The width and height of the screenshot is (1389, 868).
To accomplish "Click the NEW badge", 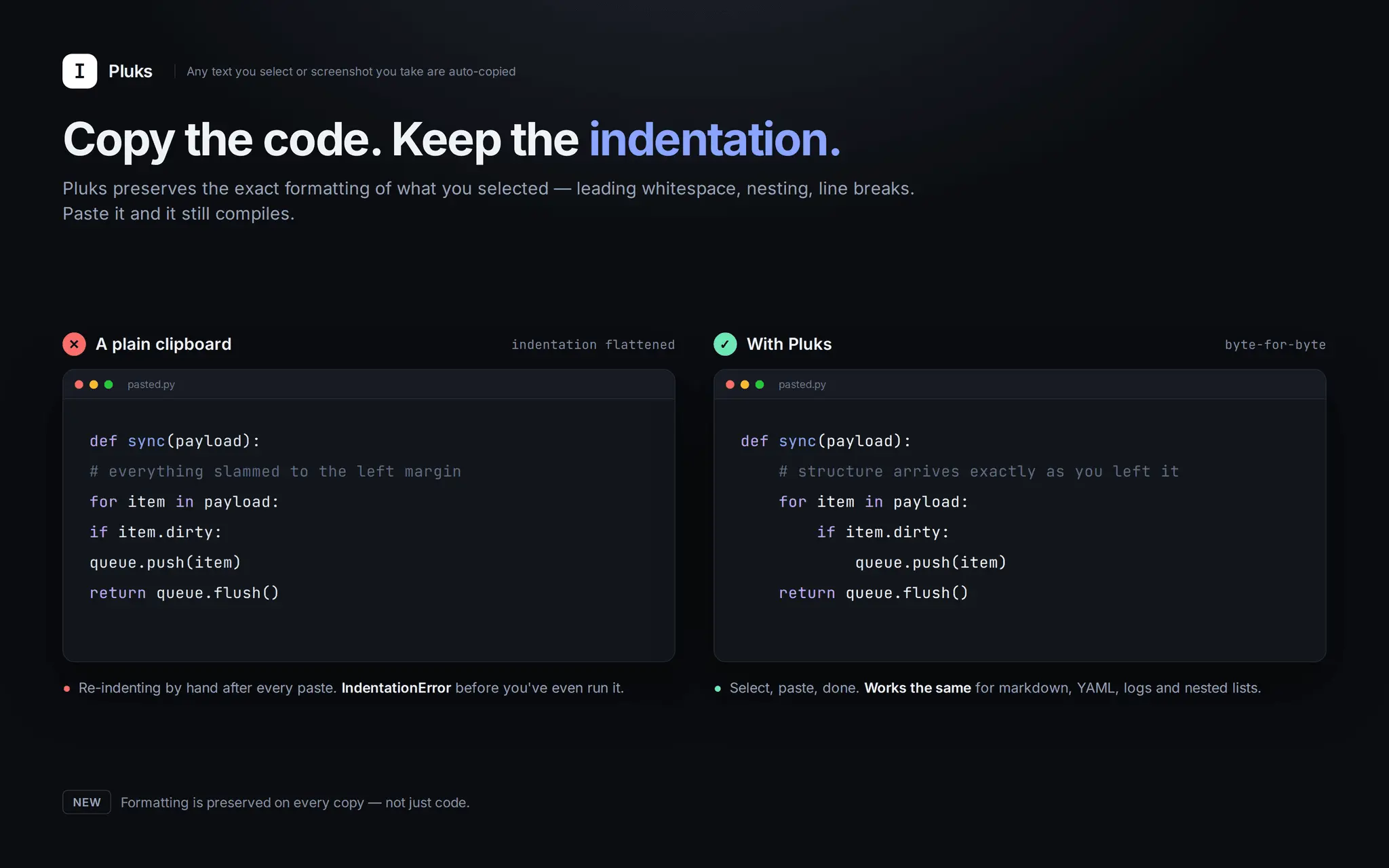I will [x=87, y=802].
